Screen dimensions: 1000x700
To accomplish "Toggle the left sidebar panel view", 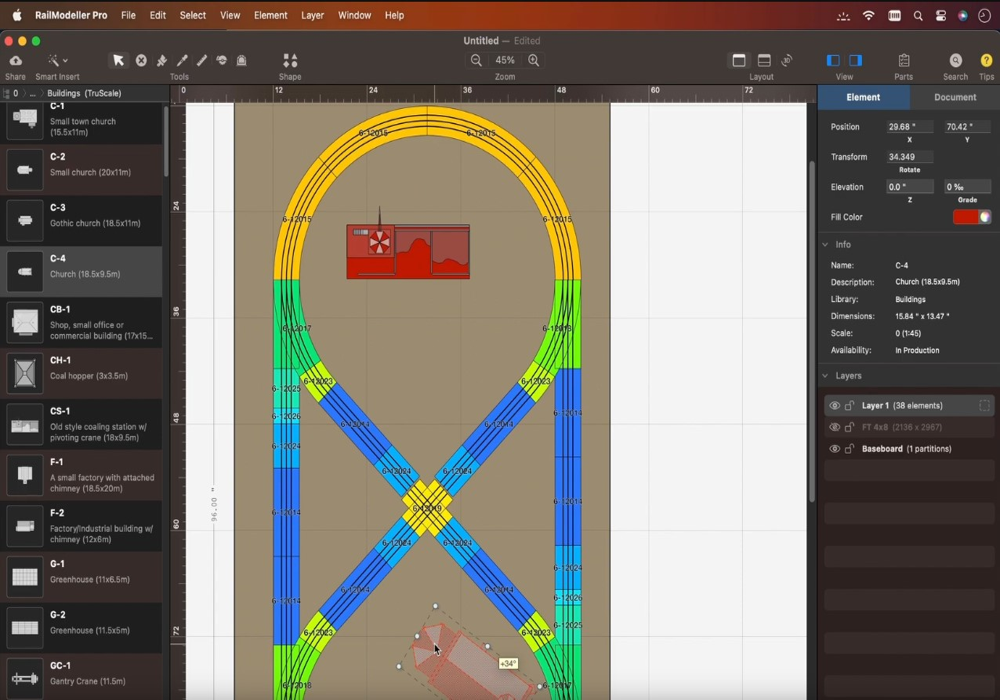I will point(833,61).
